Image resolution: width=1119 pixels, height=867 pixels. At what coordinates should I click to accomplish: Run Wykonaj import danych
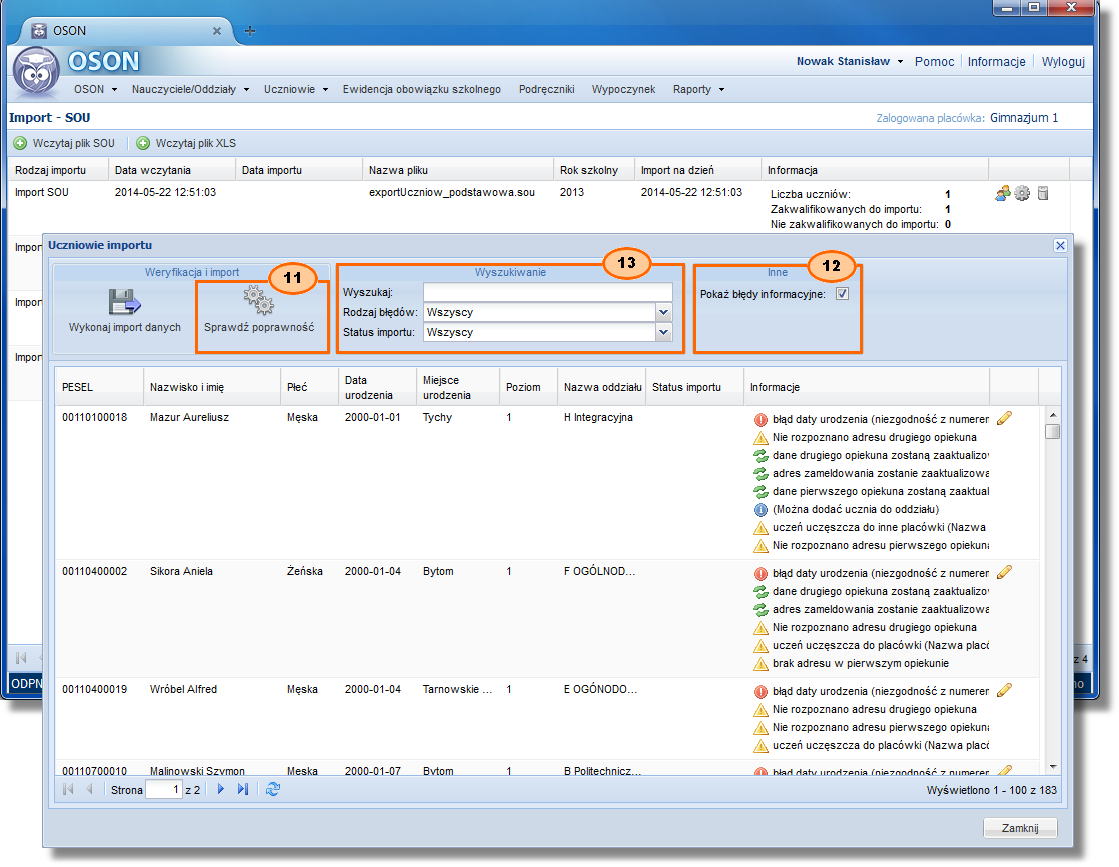tap(125, 311)
